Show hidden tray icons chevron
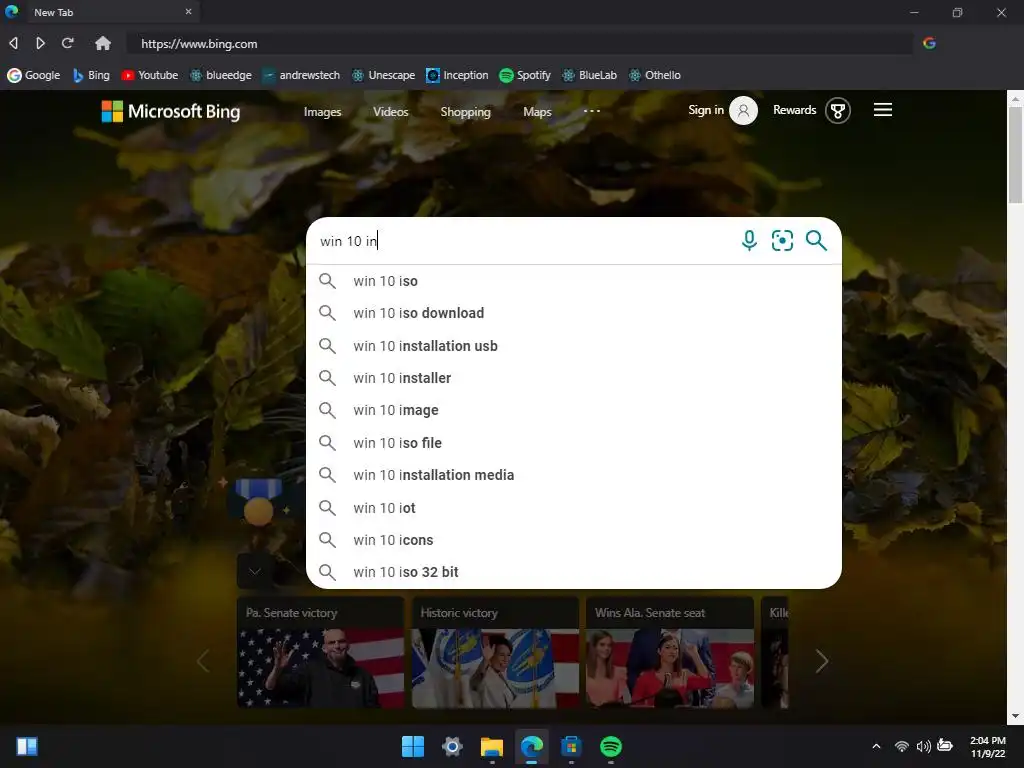Screen dimensions: 1024x768 coord(876,746)
